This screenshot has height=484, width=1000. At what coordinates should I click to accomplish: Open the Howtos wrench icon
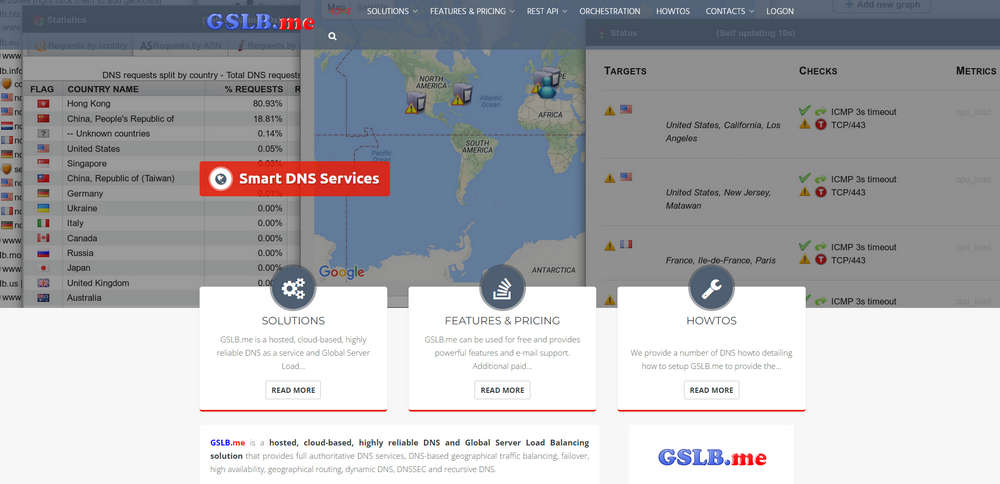coord(712,288)
